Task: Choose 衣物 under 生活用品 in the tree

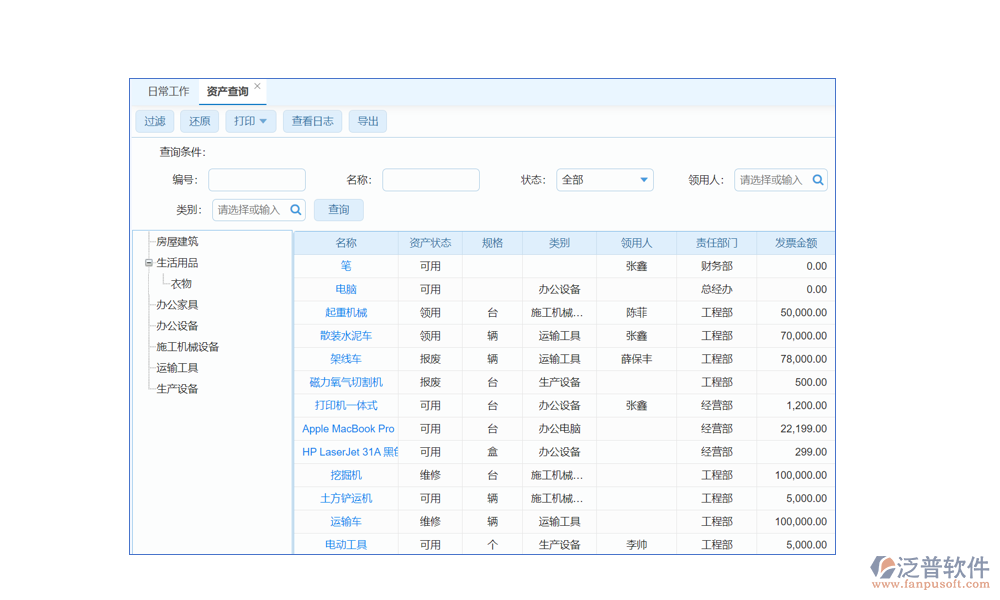Action: coord(181,284)
